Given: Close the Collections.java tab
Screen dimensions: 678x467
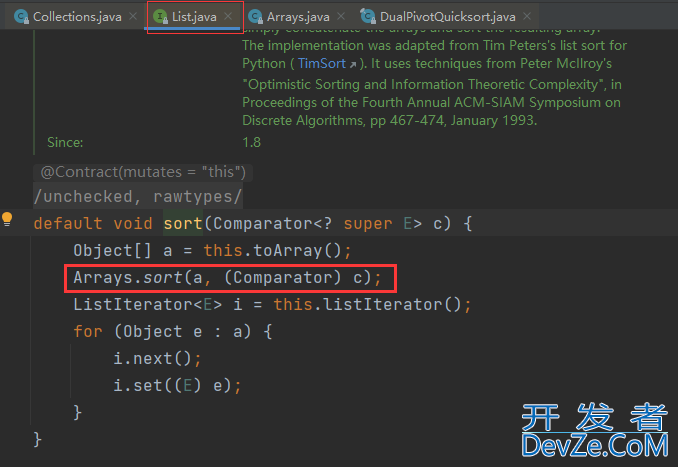Looking at the screenshot, I should pos(133,16).
